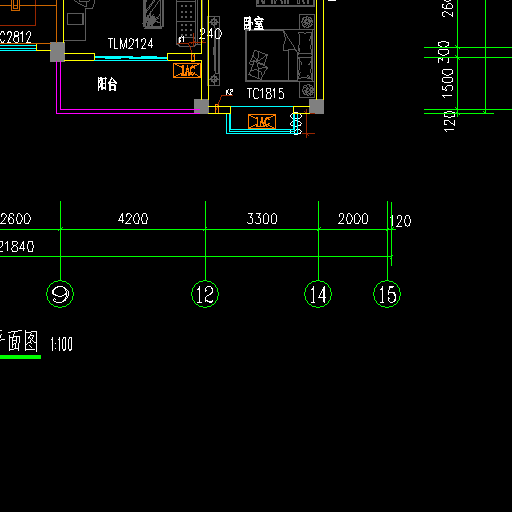Pick the magenta balcony railing line
Image resolution: width=512 pixels, height=512 pixels.
pos(128,111)
